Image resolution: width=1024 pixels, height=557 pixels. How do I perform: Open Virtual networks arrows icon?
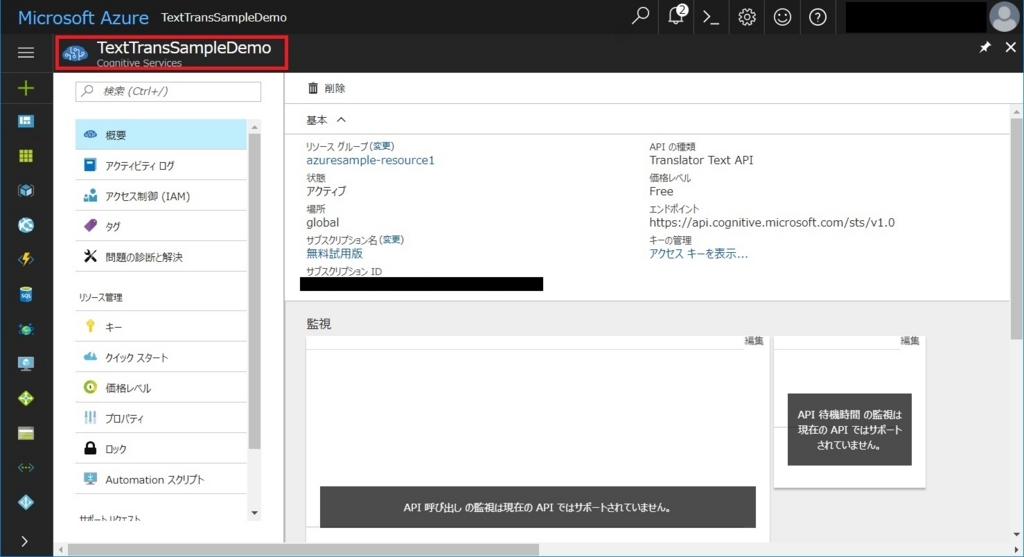tap(26, 468)
